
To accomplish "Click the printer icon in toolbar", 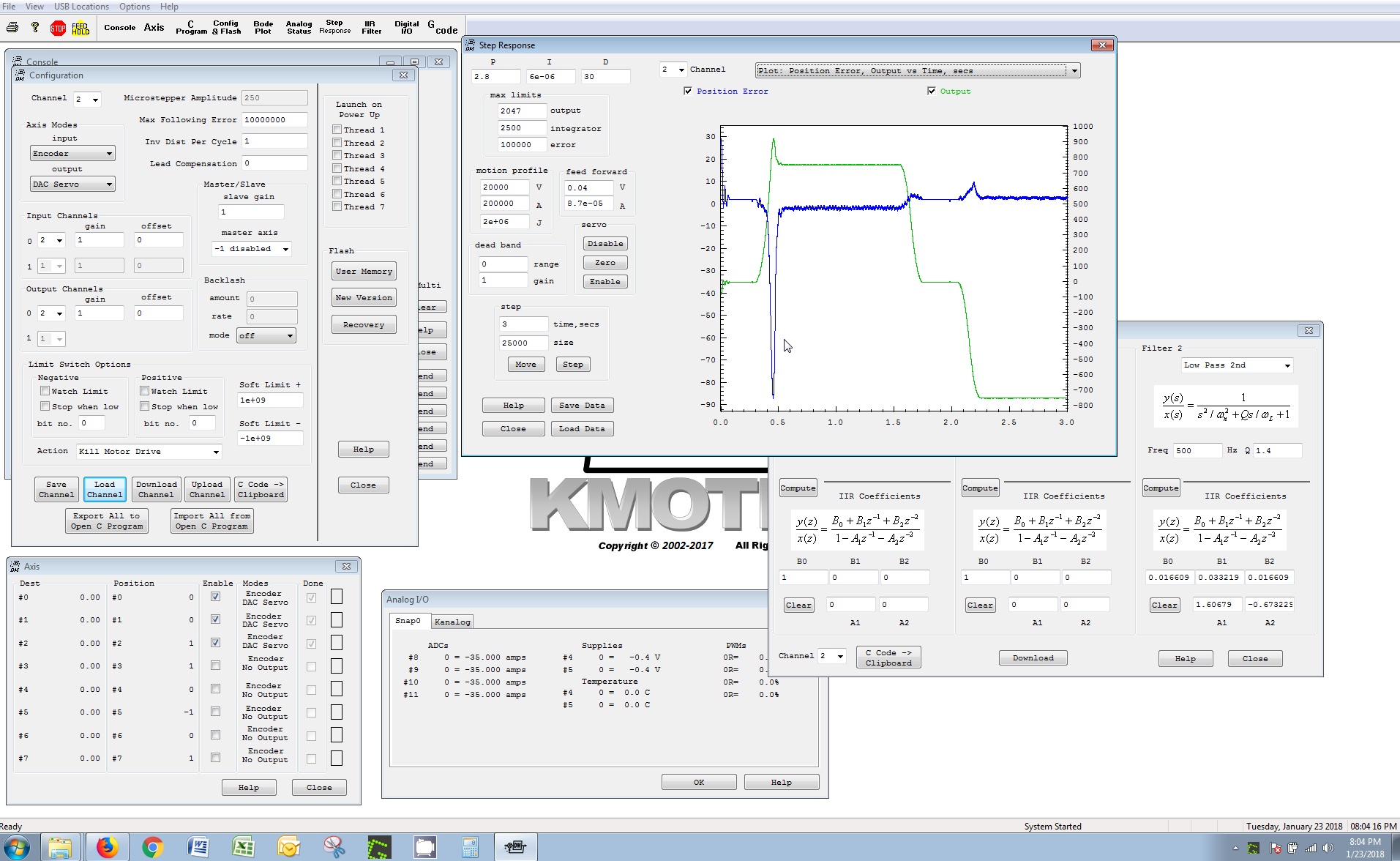I will point(12,28).
